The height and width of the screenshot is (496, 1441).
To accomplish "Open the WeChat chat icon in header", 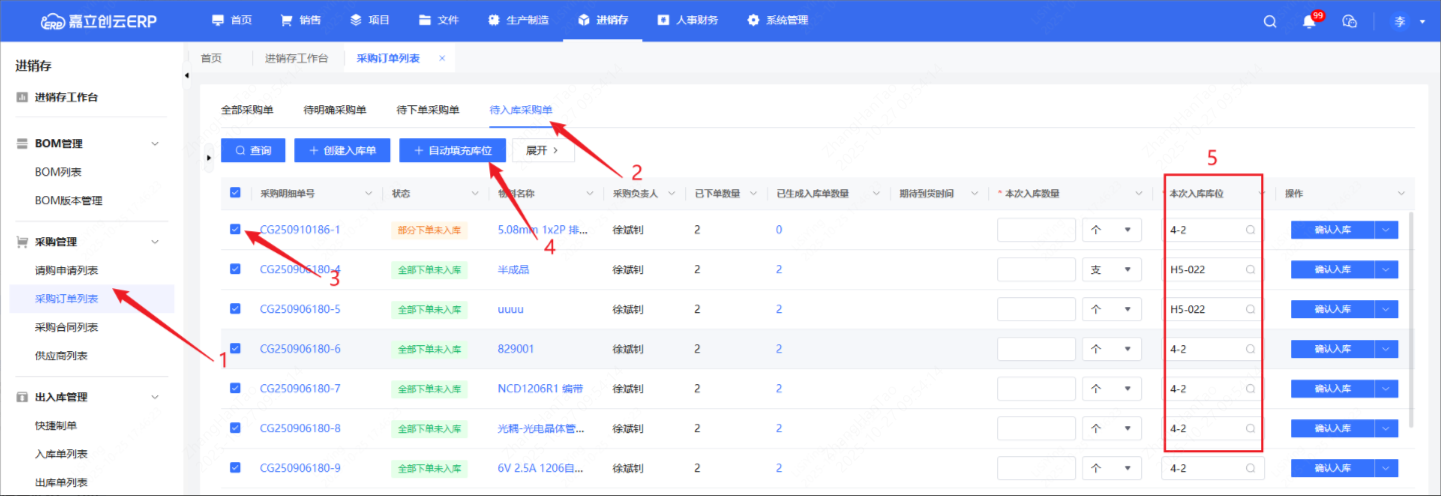I will [1349, 21].
